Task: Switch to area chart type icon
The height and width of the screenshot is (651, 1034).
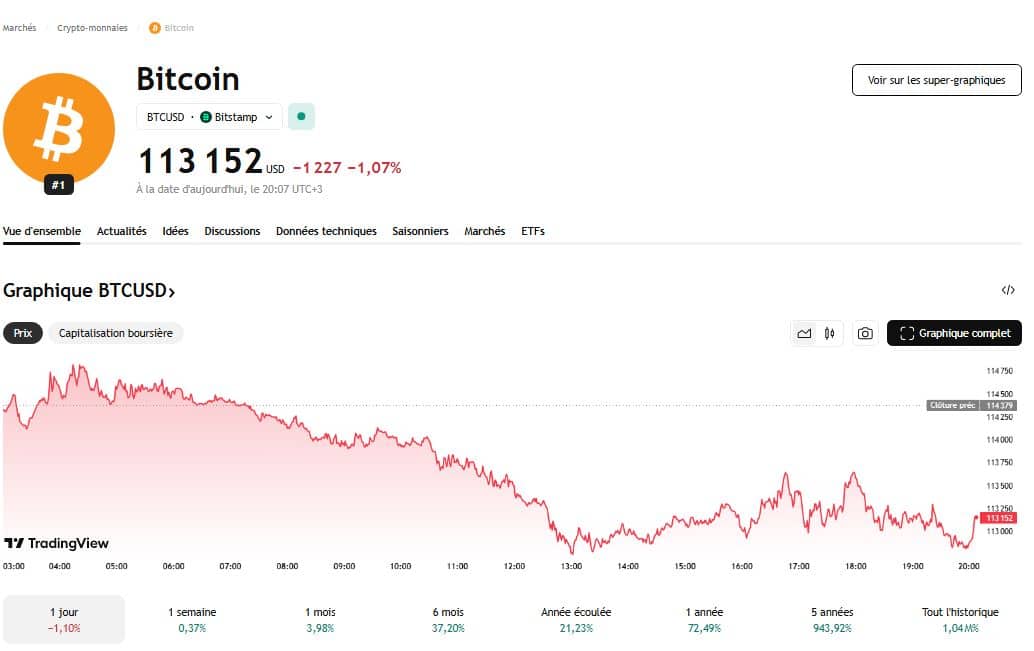Action: tap(804, 333)
